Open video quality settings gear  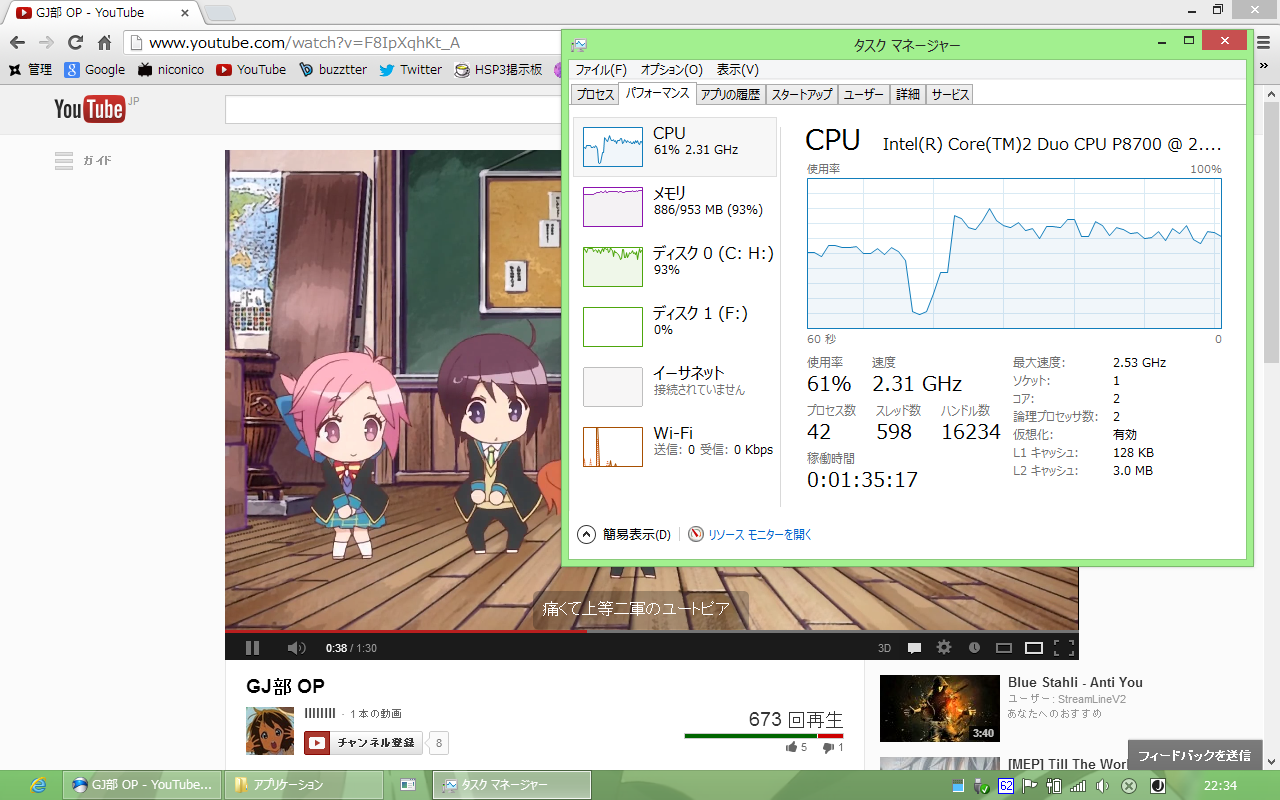tap(944, 648)
